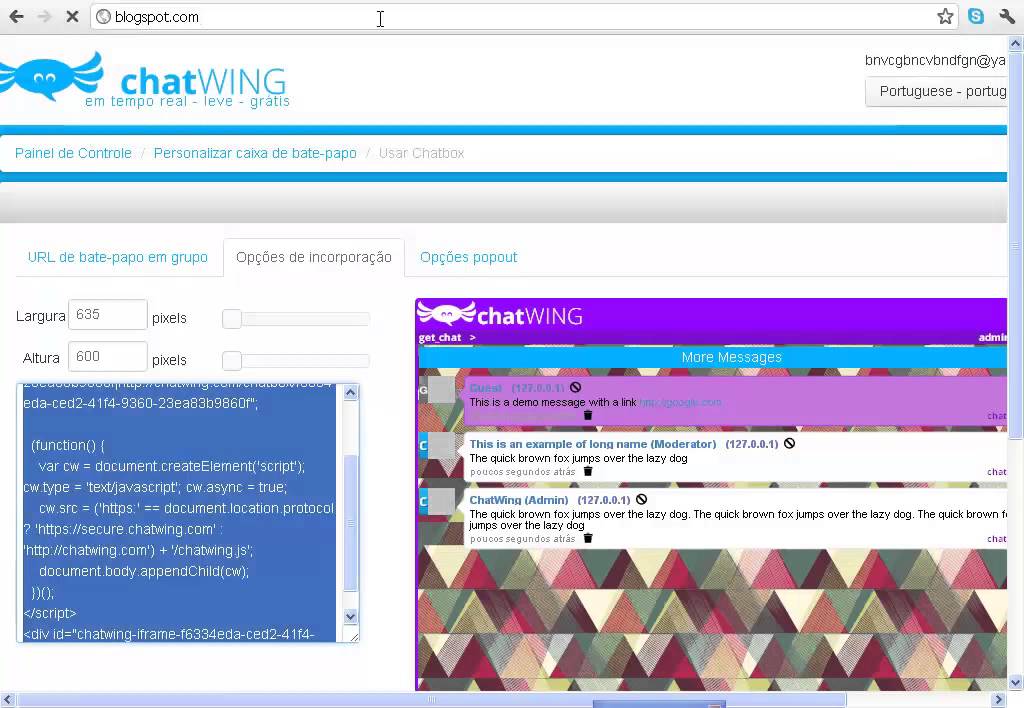Click the admin label in the chat header
Viewport: 1024px width, 708px height.
point(992,338)
